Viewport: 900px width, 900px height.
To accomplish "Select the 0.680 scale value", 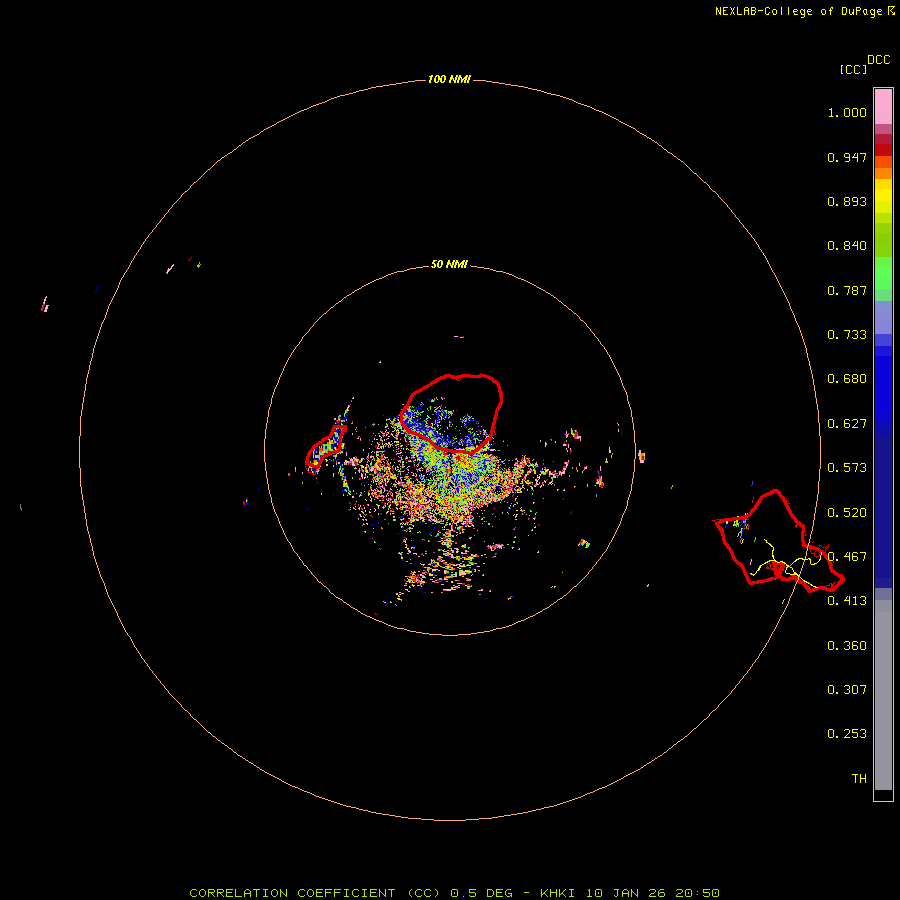I will click(847, 379).
